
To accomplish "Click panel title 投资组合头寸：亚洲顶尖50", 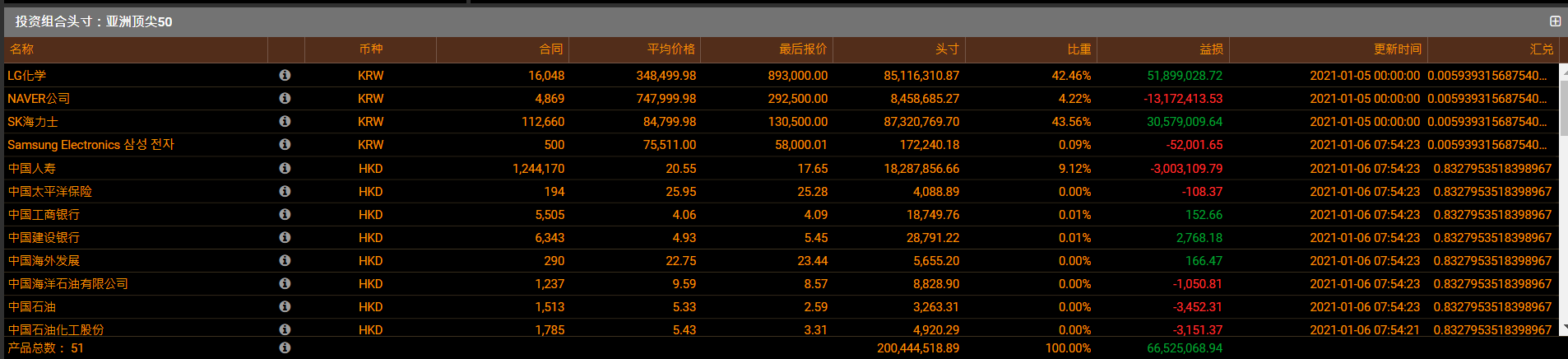I will point(94,21).
